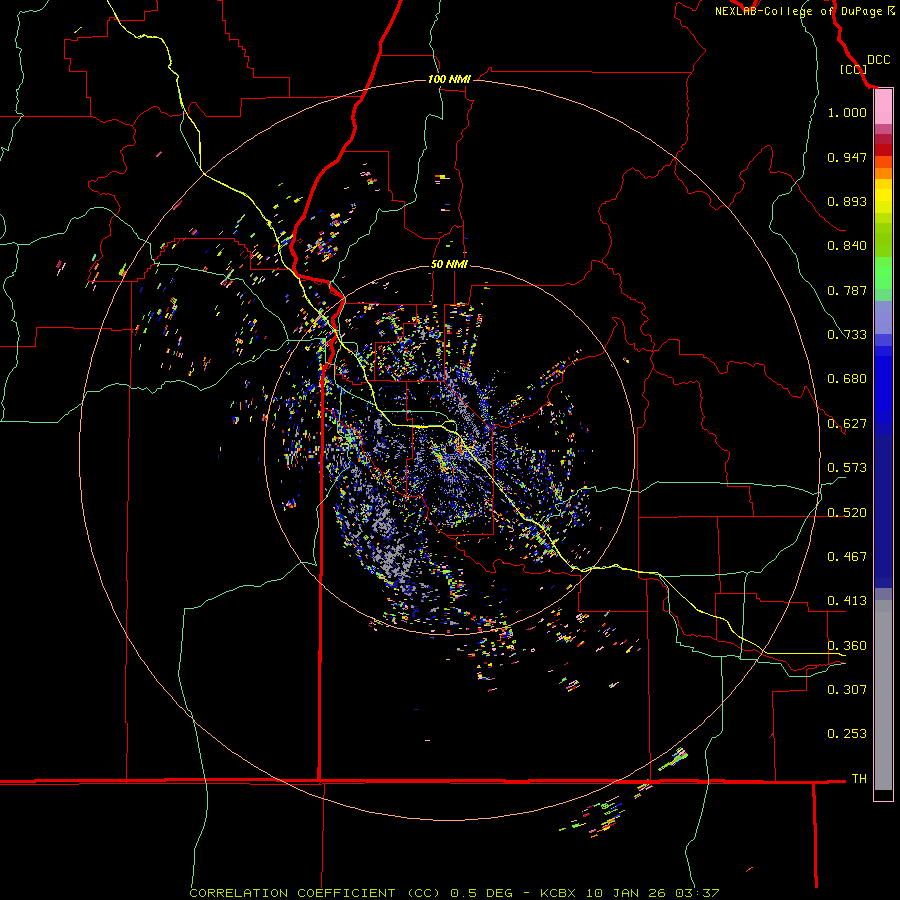
Task: Click the DCC label above the color bar
Action: click(879, 60)
